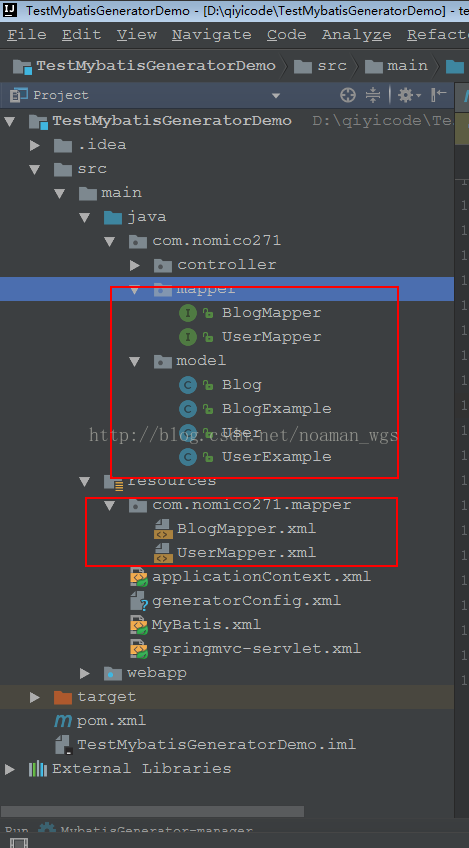Click the UserMapper.xml file icon
Image resolution: width=469 pixels, height=848 pixels.
(x=162, y=553)
